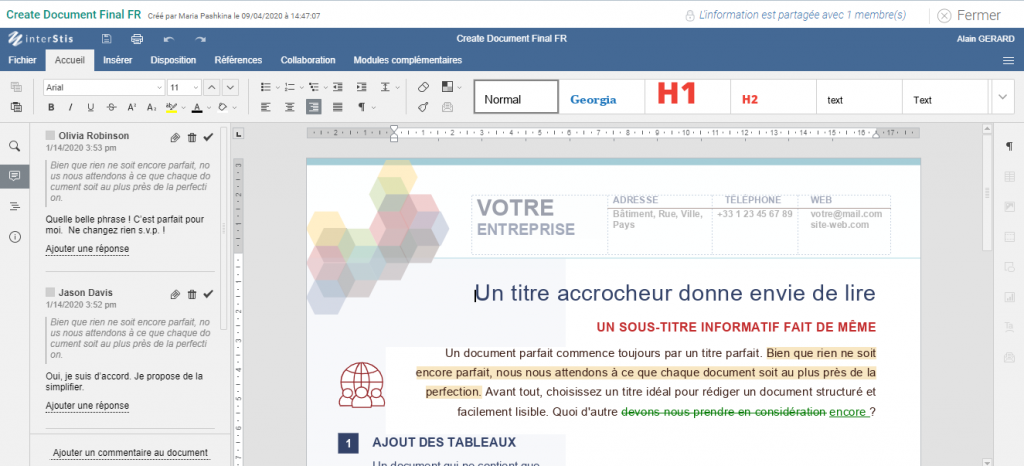
Task: Expand the styles gallery chevron
Action: pyautogui.click(x=1002, y=97)
